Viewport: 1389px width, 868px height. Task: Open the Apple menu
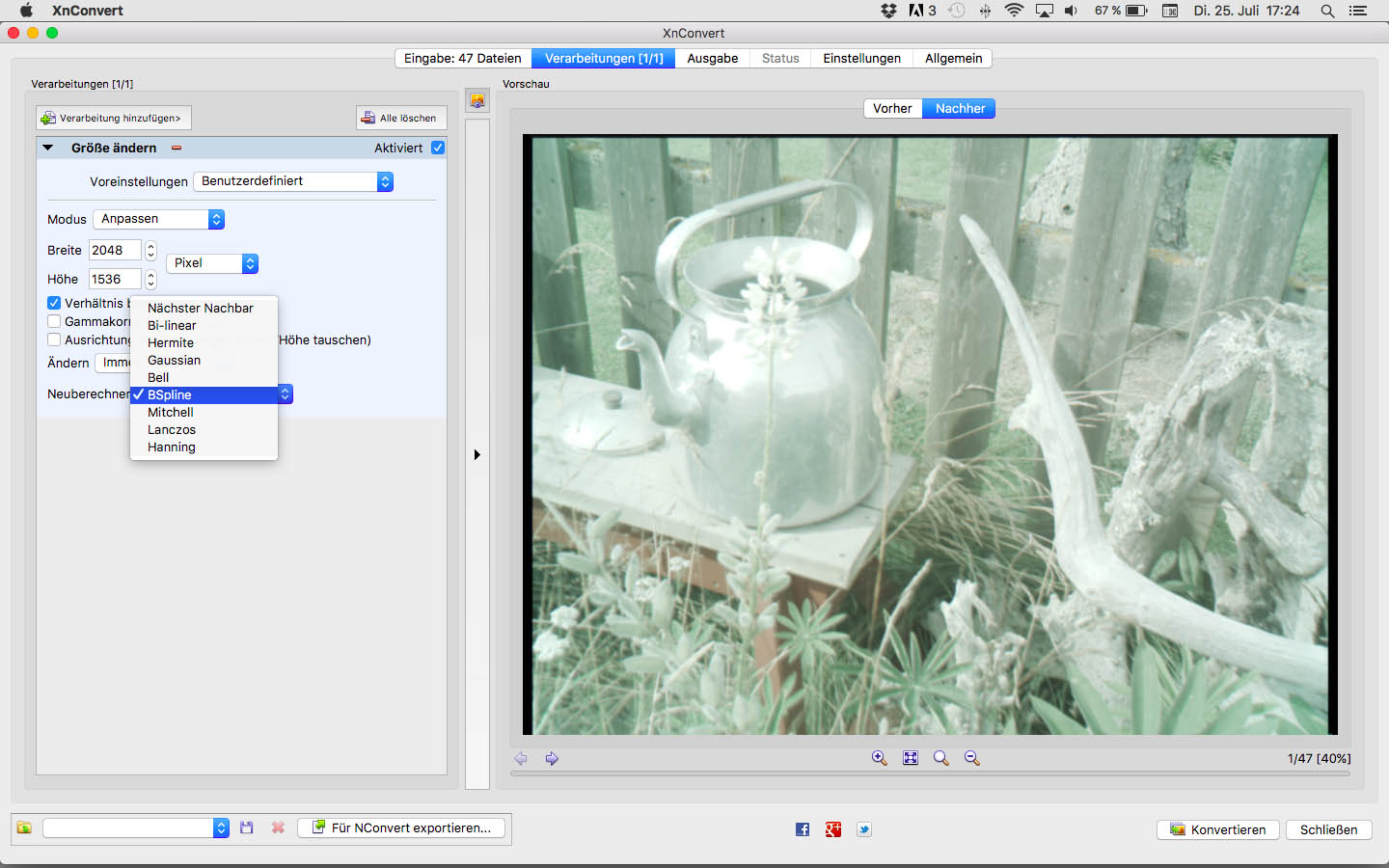pyautogui.click(x=27, y=11)
